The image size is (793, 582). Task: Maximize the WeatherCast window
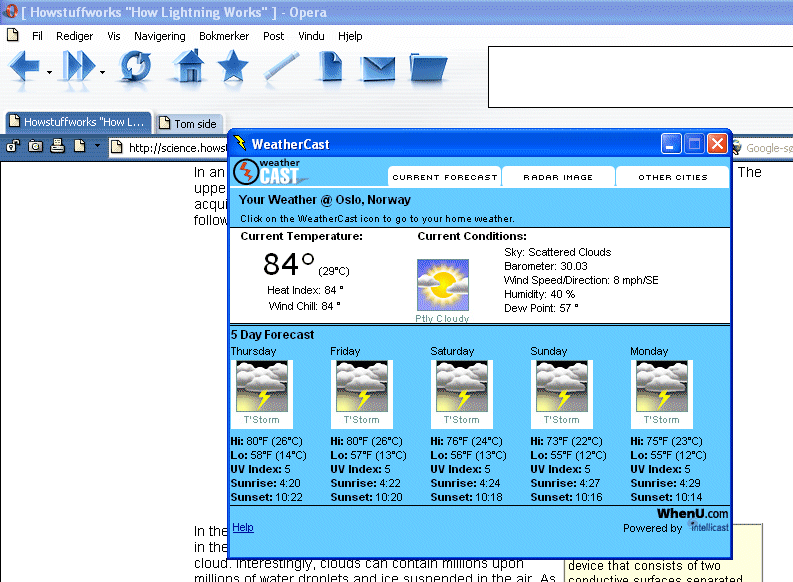click(x=694, y=144)
